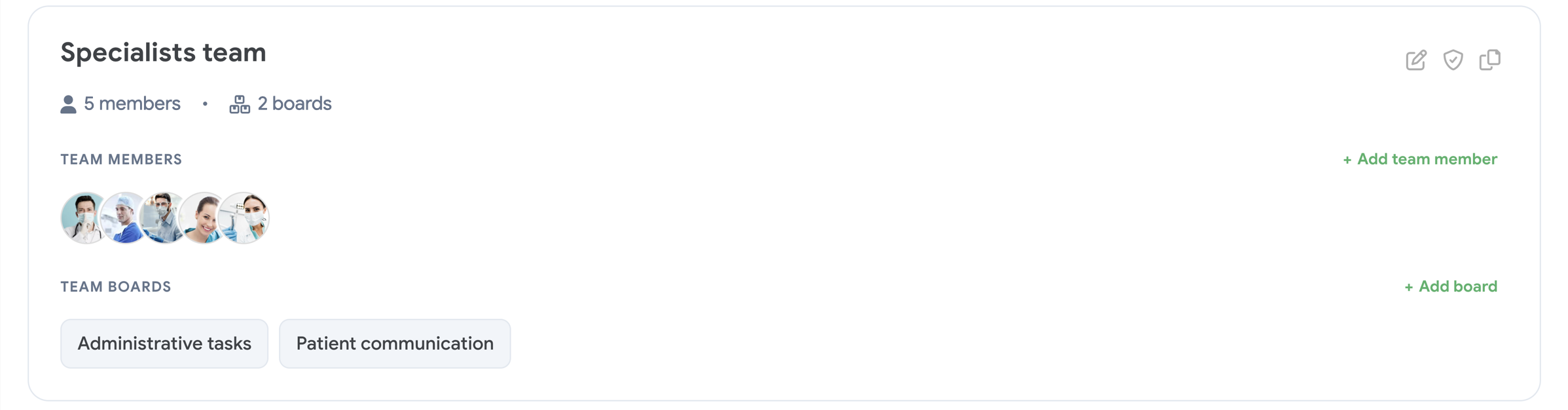
Task: Click the TEAM BOARDS section heading
Action: (x=116, y=286)
